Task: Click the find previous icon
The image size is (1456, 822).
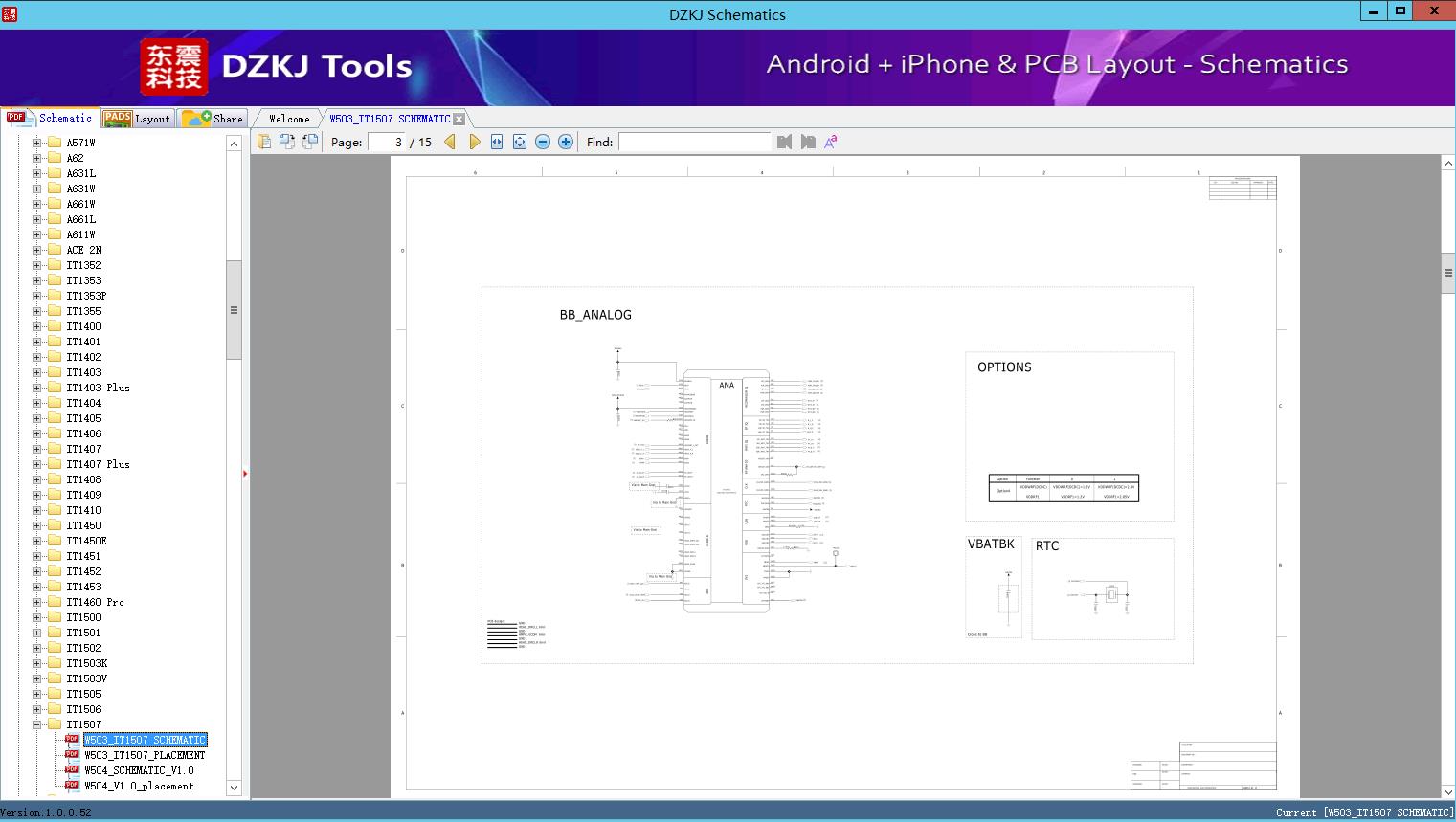Action: [x=785, y=142]
